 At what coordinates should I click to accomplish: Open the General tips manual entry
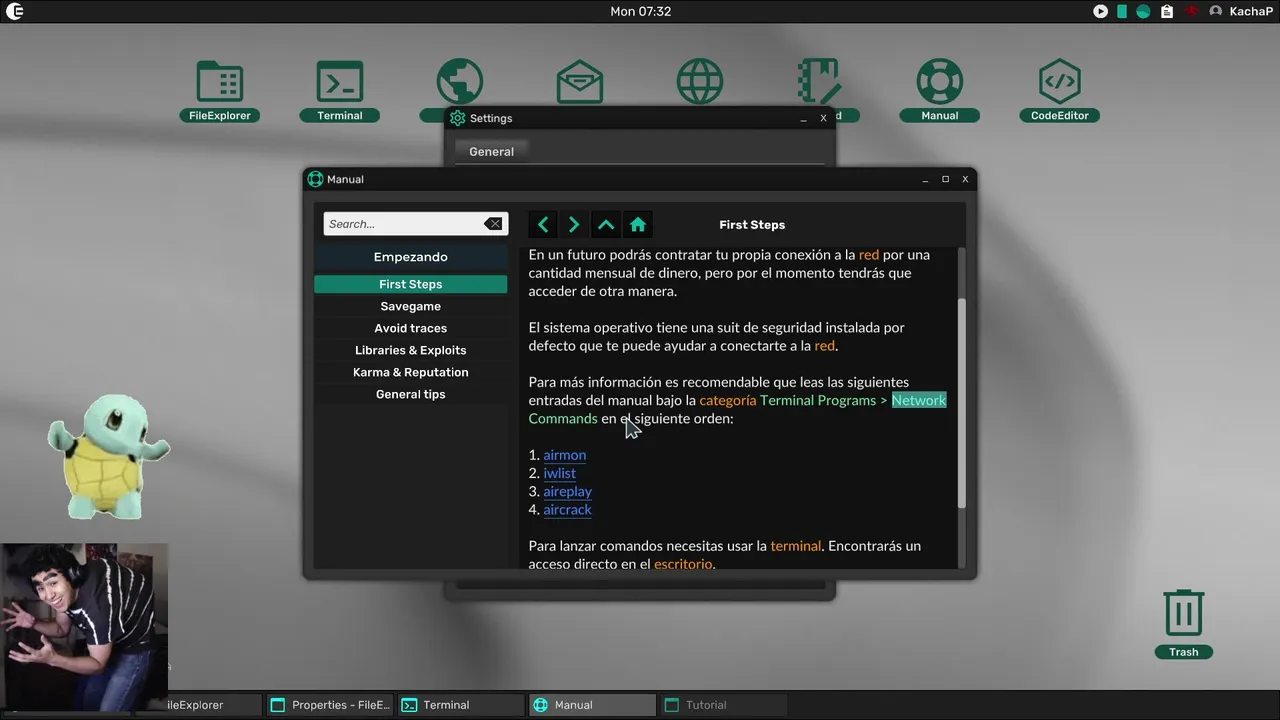click(x=410, y=394)
